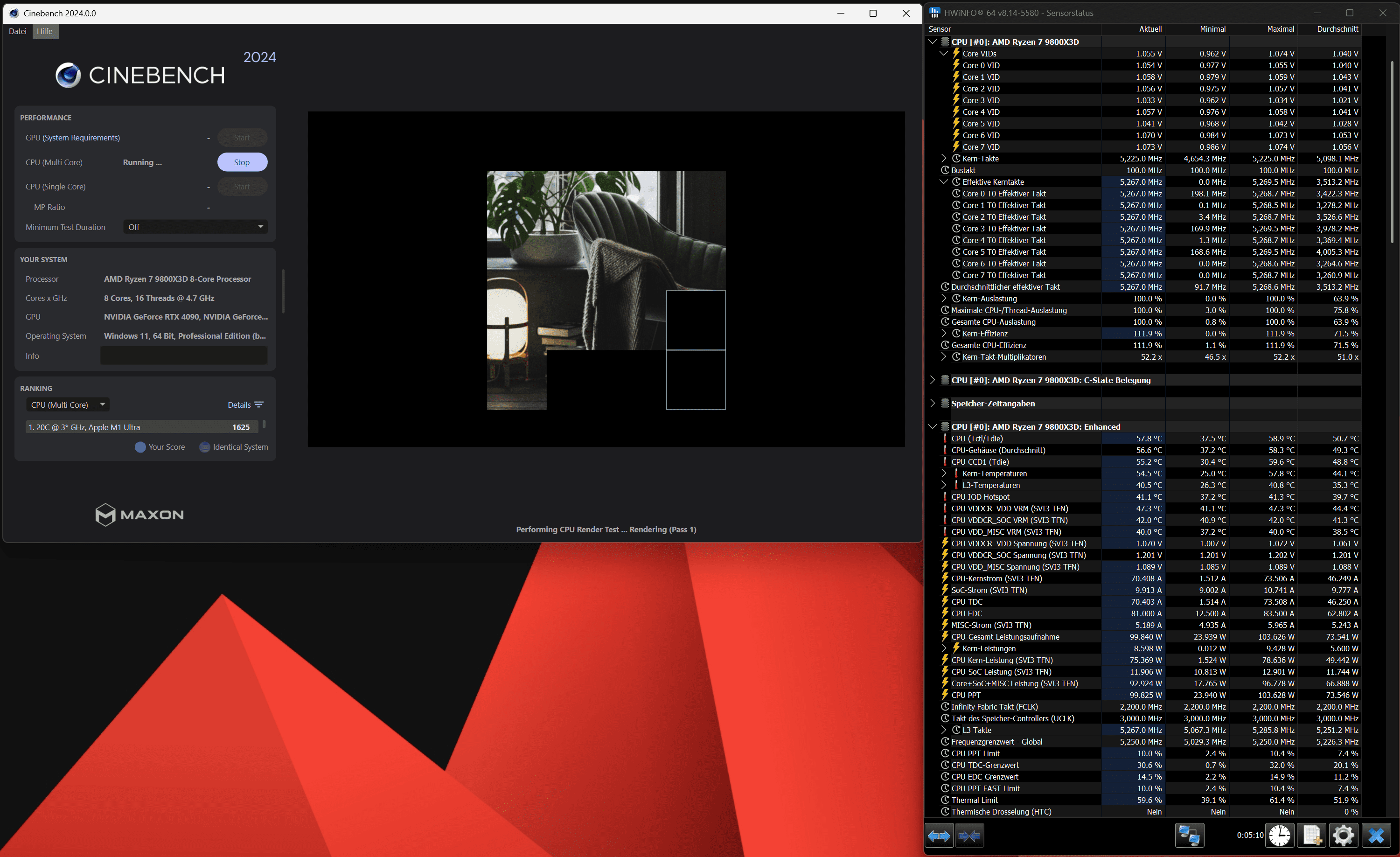Click the Aktuell column header
1400x857 pixels.
click(1134, 29)
